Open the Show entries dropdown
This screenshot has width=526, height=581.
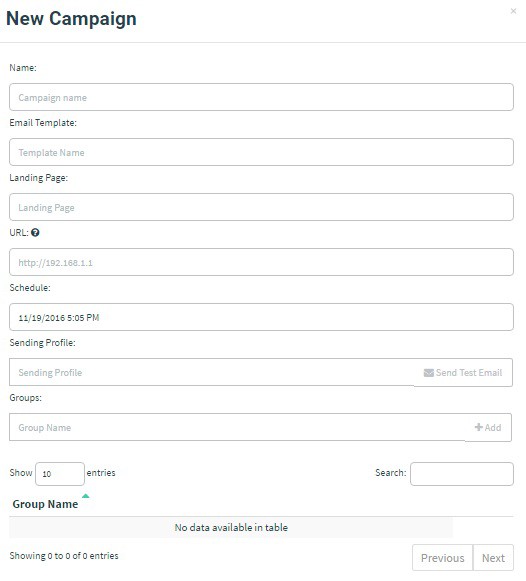60,474
